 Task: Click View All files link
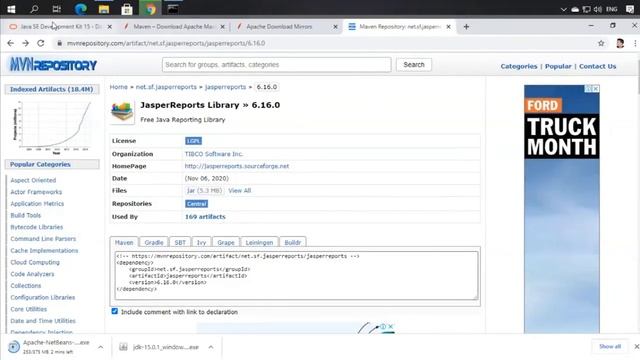pos(240,191)
